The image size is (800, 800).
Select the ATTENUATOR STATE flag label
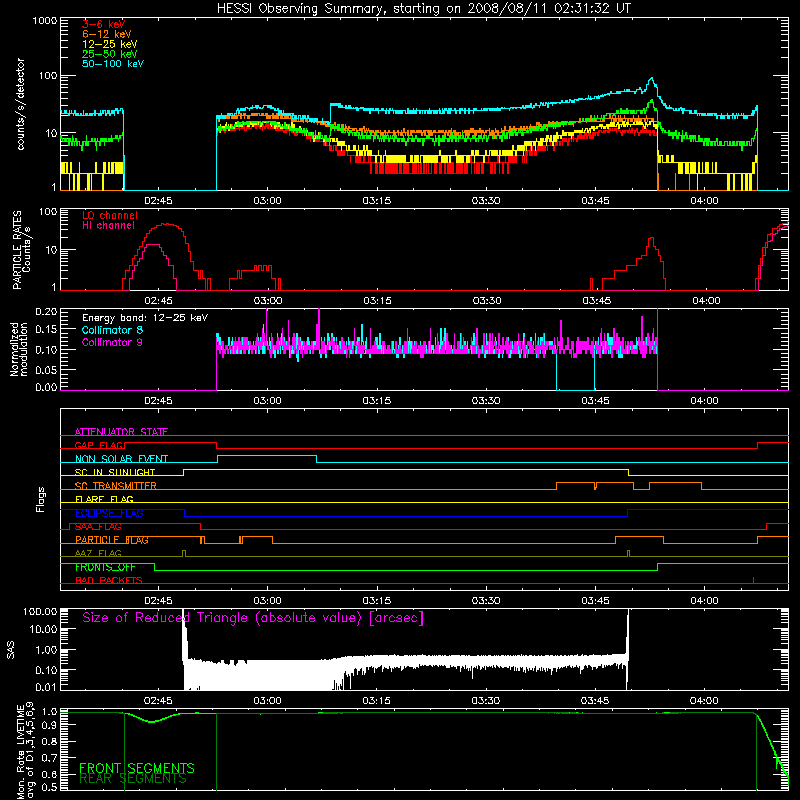click(x=121, y=432)
